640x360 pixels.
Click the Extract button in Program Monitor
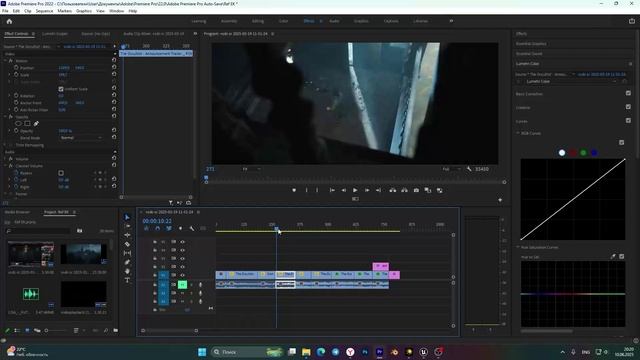(404, 190)
